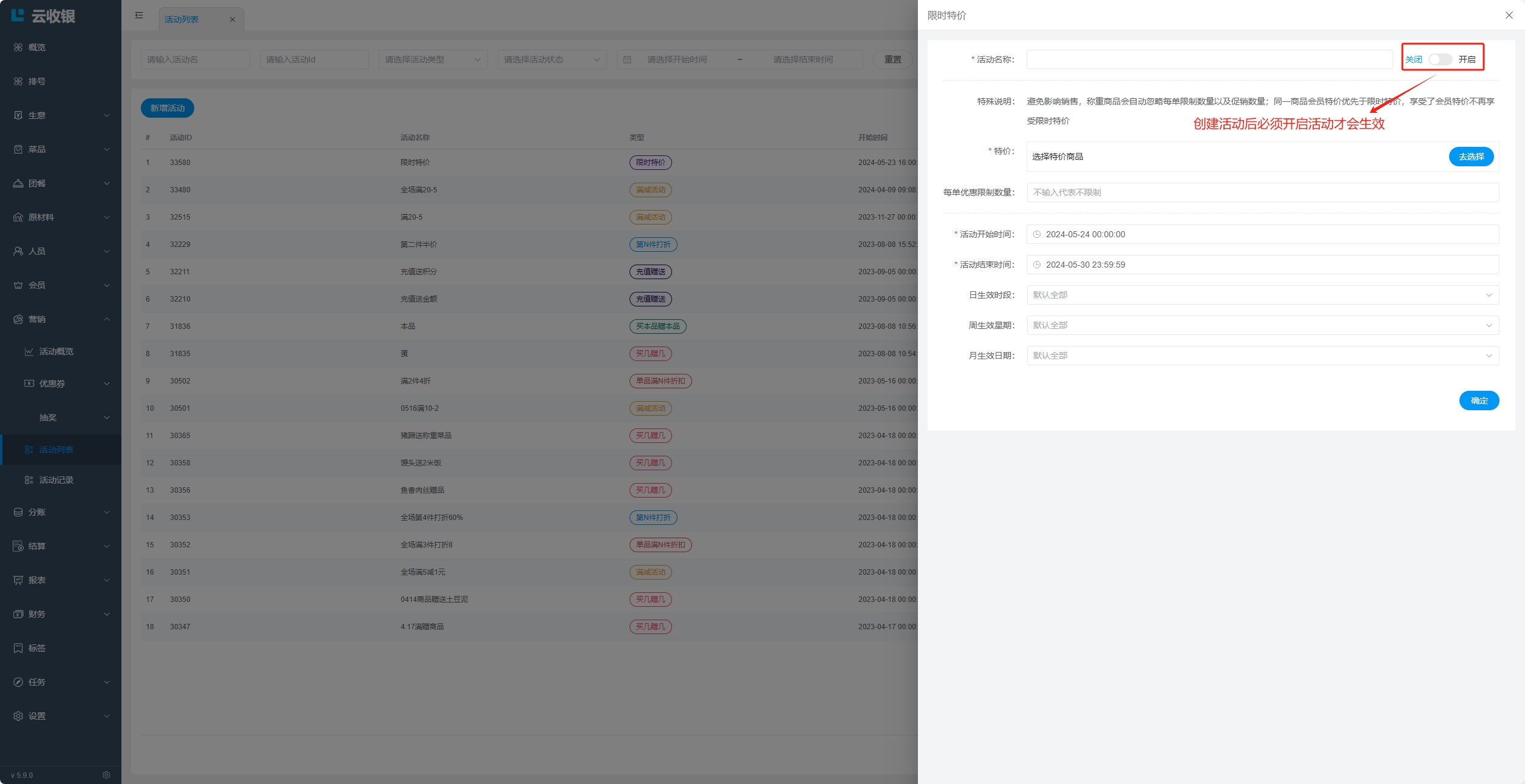Click the sidebar collapse icon

[x=139, y=15]
